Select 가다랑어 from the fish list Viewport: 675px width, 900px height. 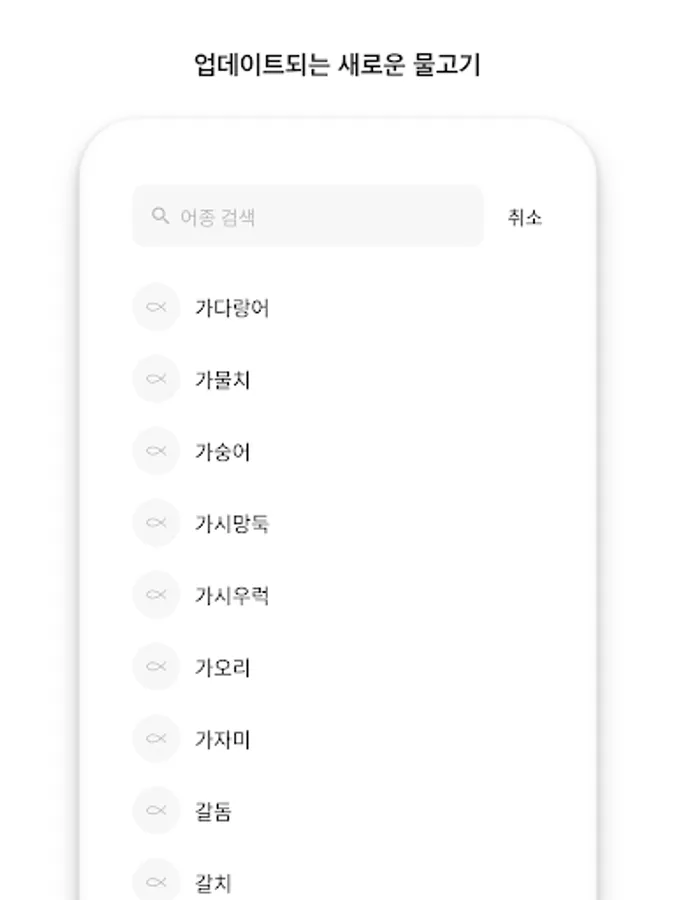click(232, 308)
